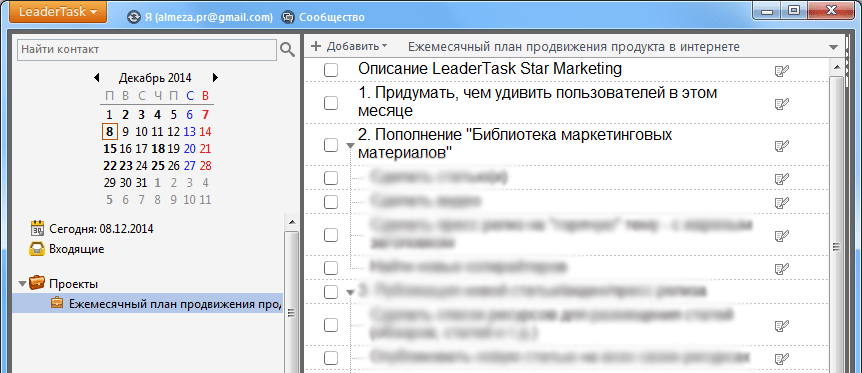Go to next month in calendar
The height and width of the screenshot is (373, 862).
(216, 78)
